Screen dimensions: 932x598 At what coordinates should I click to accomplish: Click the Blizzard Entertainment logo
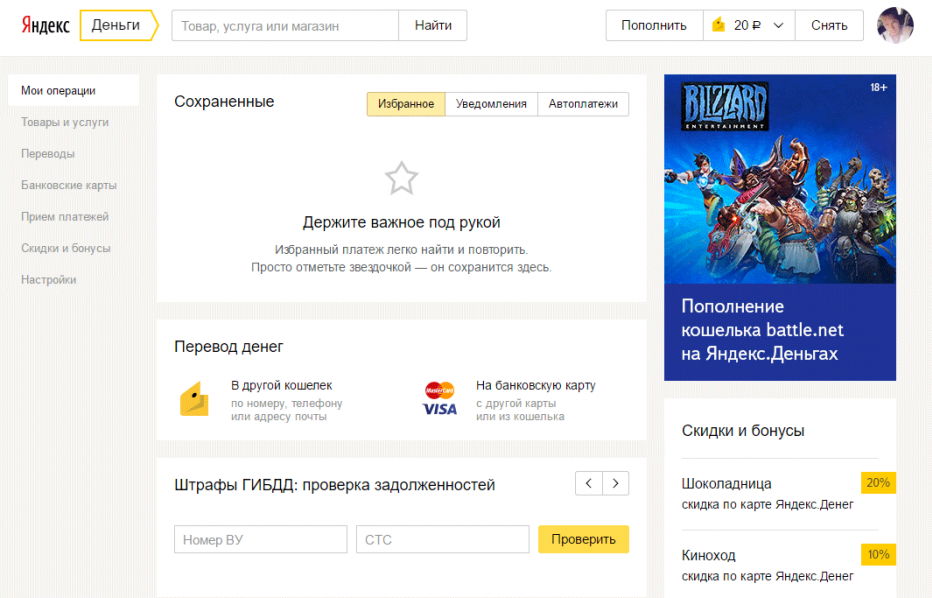coord(725,106)
